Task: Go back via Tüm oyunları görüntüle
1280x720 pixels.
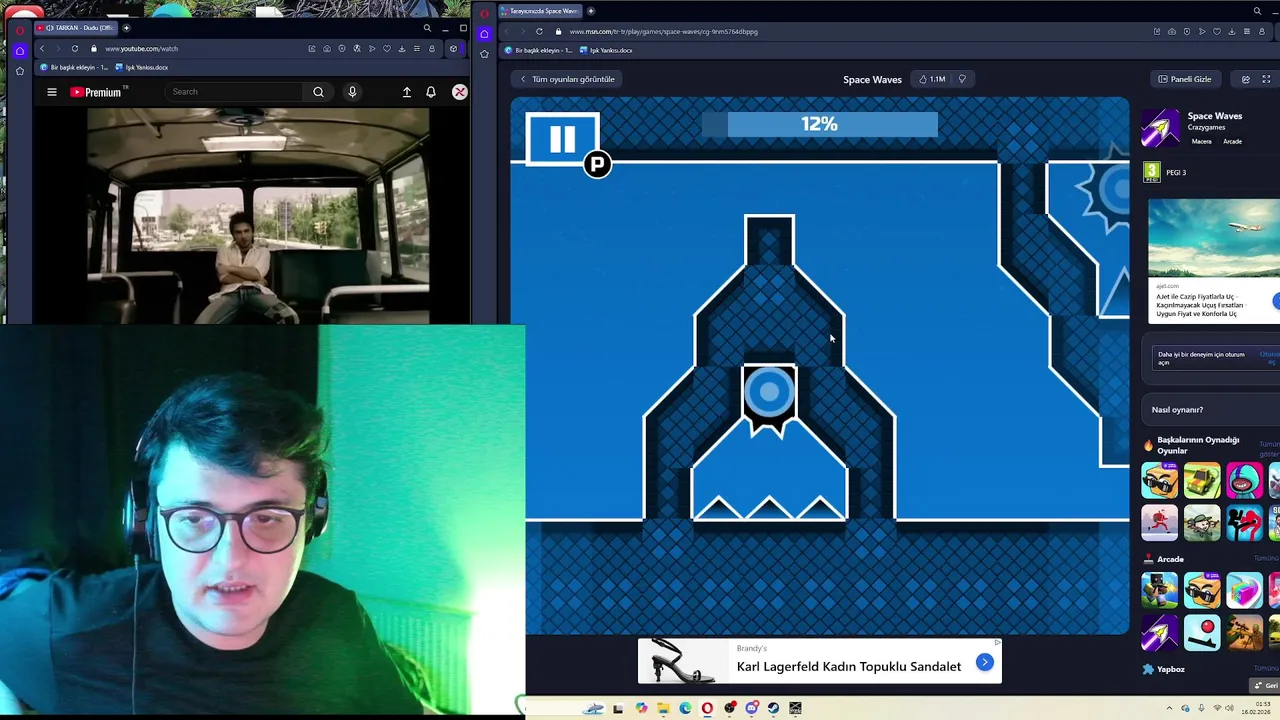Action: pos(567,79)
